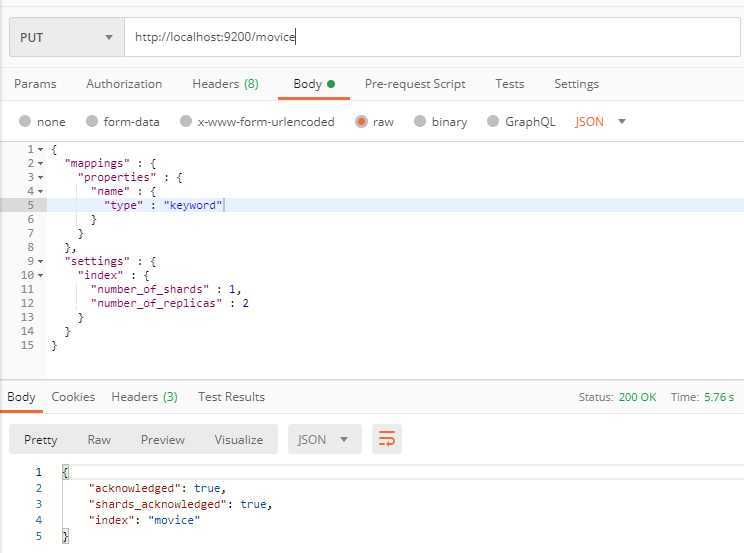The width and height of the screenshot is (744, 553).
Task: Click the "number_of_replicas" key text
Action: tap(157, 303)
